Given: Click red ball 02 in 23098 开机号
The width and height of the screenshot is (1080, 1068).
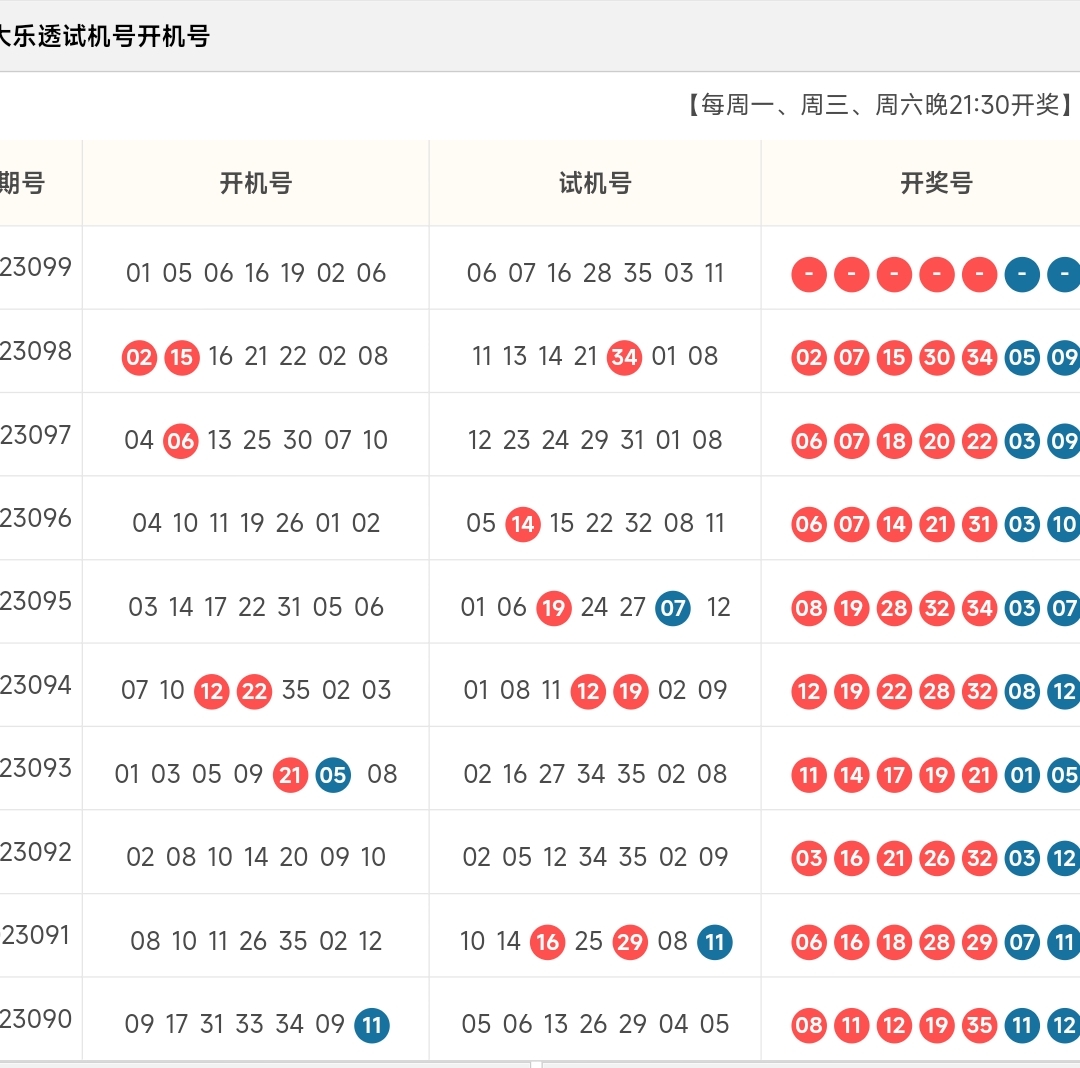Looking at the screenshot, I should click(x=139, y=357).
